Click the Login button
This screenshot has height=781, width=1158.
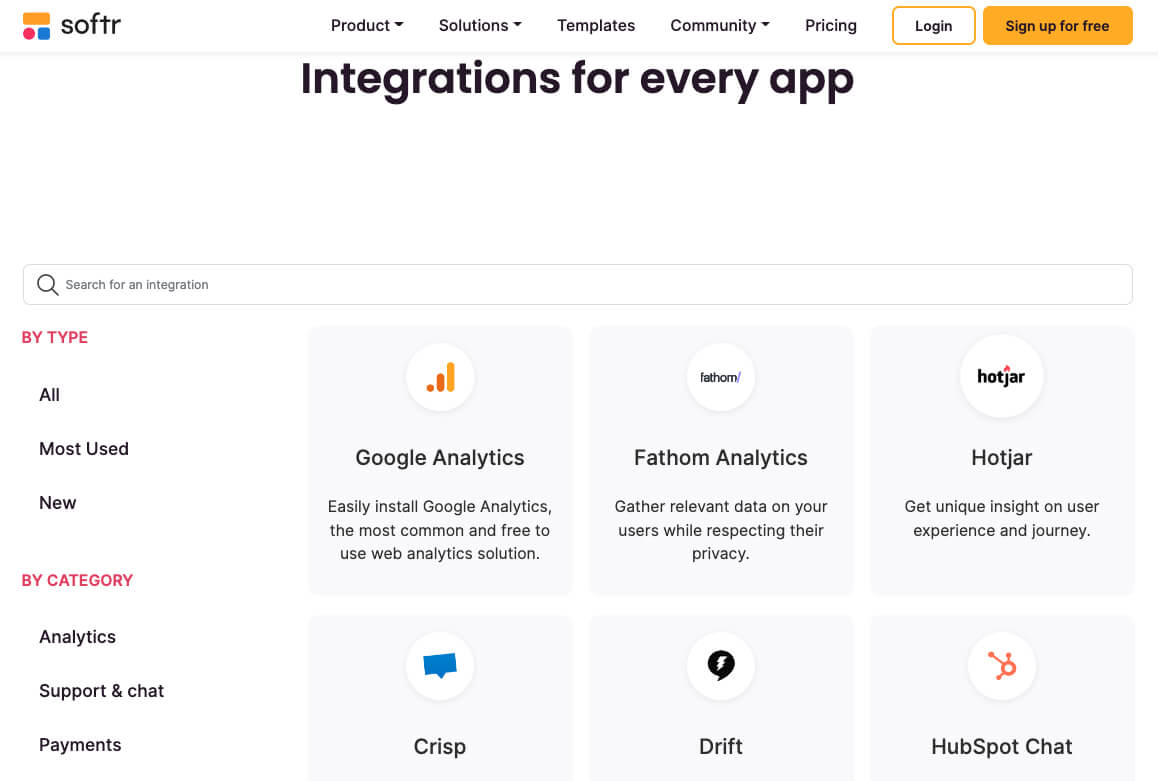coord(933,25)
